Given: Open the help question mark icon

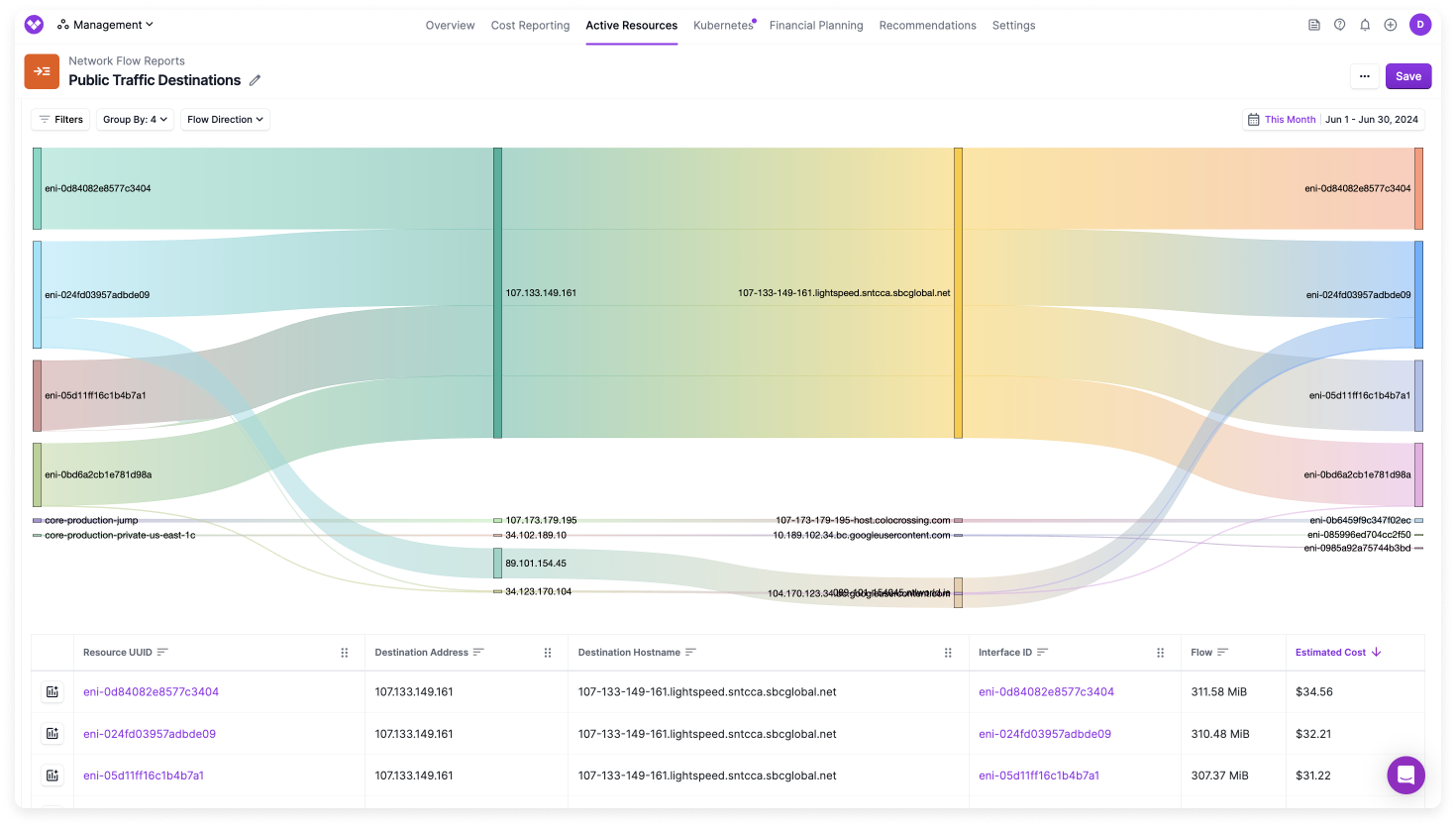Looking at the screenshot, I should click(1340, 25).
